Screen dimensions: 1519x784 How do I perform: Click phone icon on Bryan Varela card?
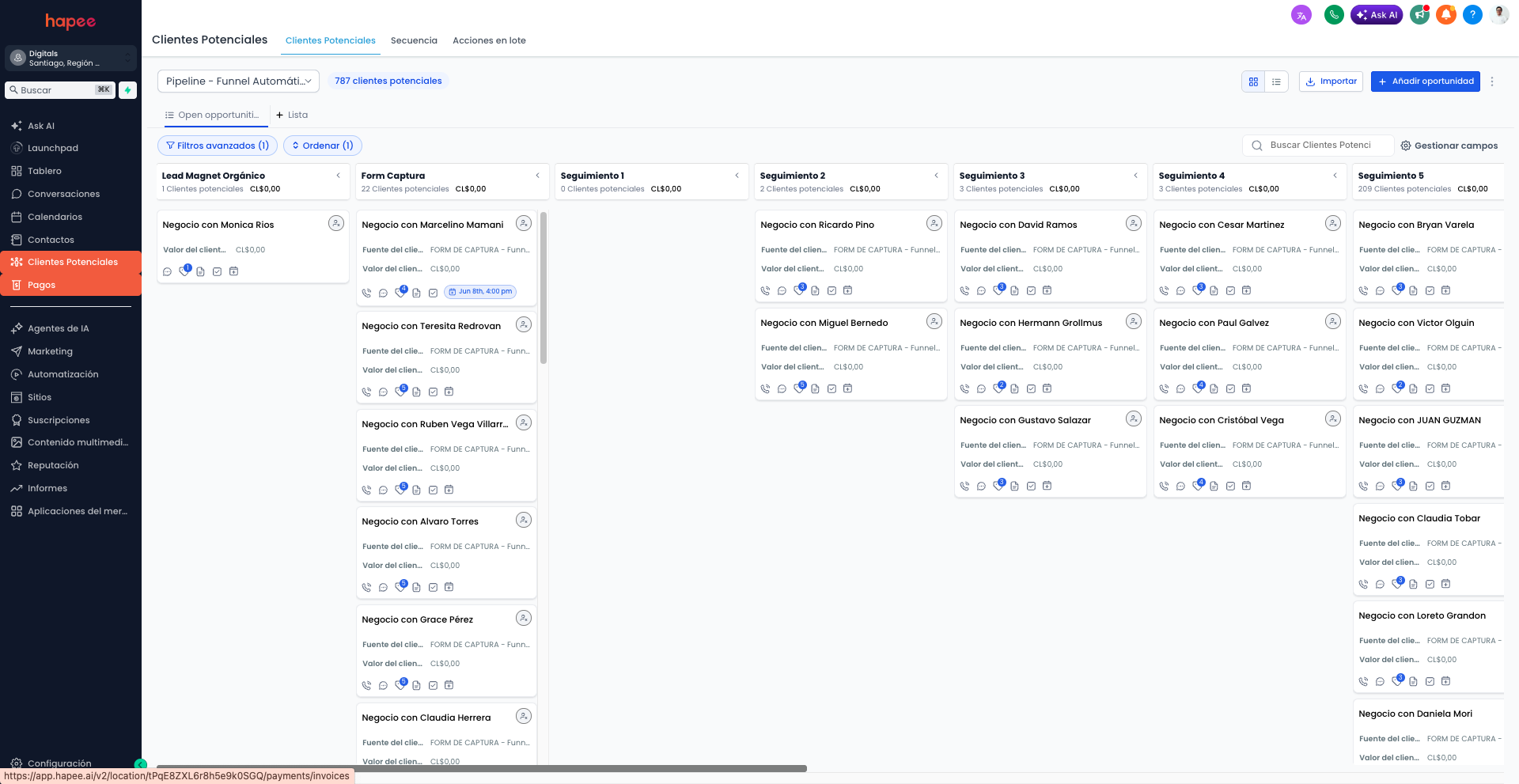point(1363,290)
